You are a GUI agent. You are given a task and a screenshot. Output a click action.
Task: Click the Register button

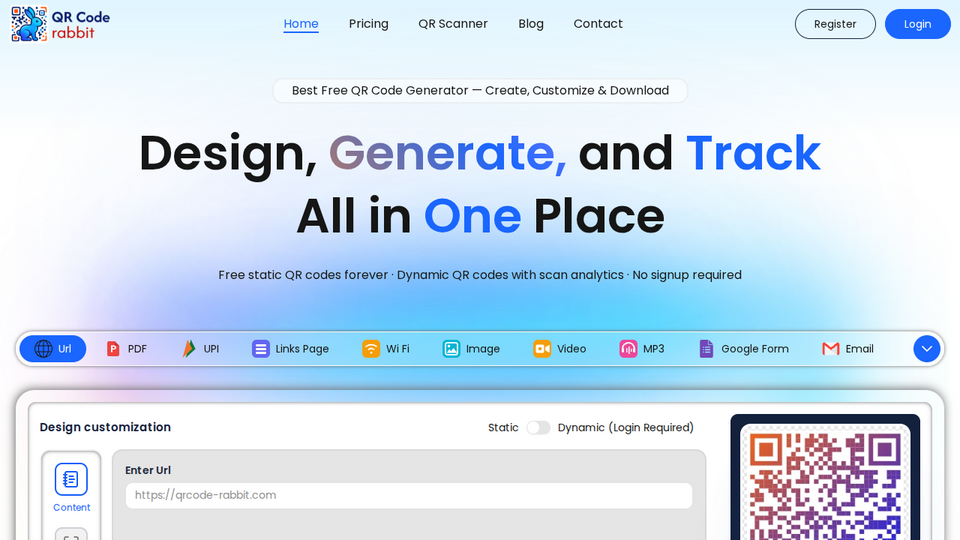pyautogui.click(x=835, y=24)
